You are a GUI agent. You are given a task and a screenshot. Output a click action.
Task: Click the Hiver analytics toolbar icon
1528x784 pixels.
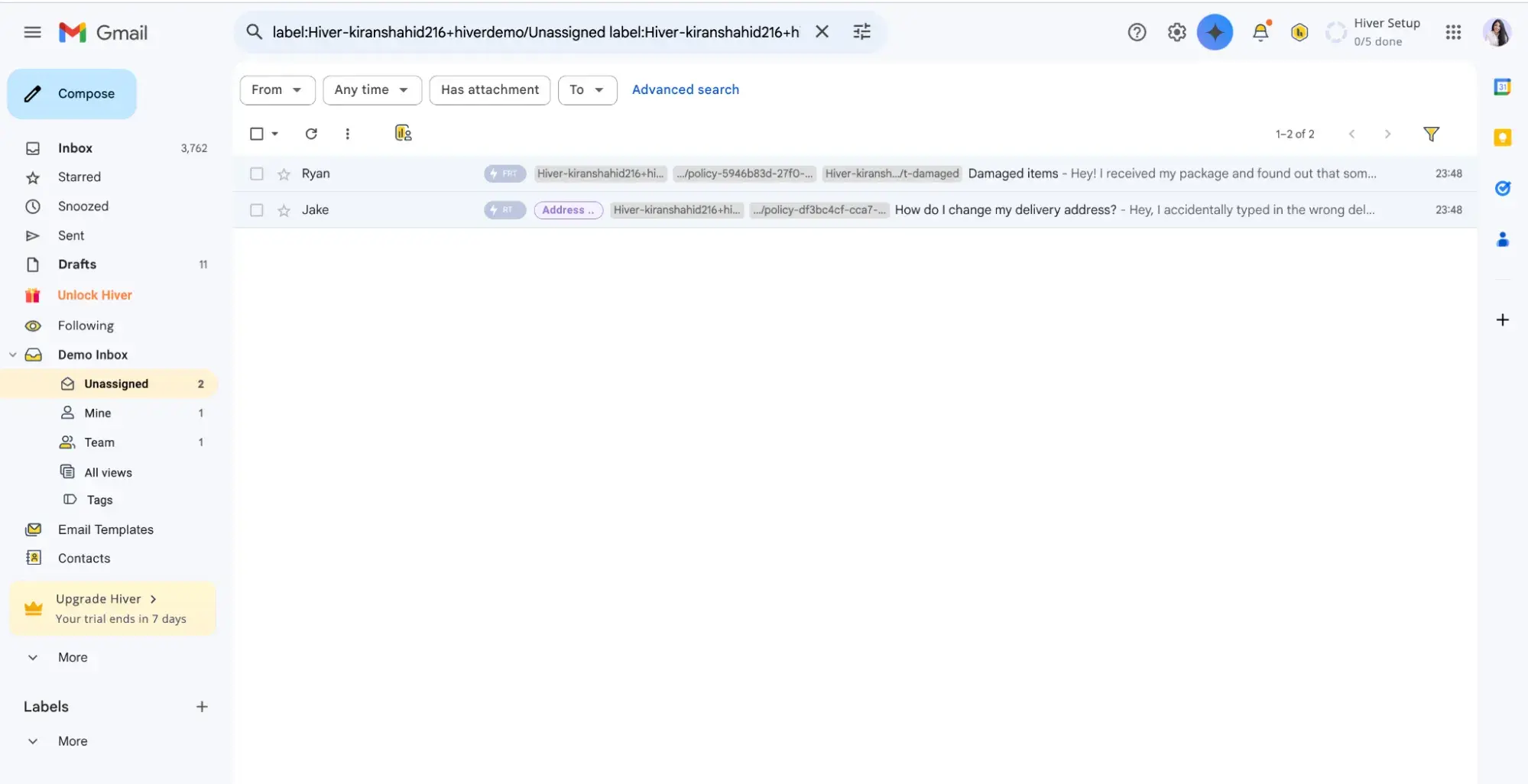(x=403, y=134)
